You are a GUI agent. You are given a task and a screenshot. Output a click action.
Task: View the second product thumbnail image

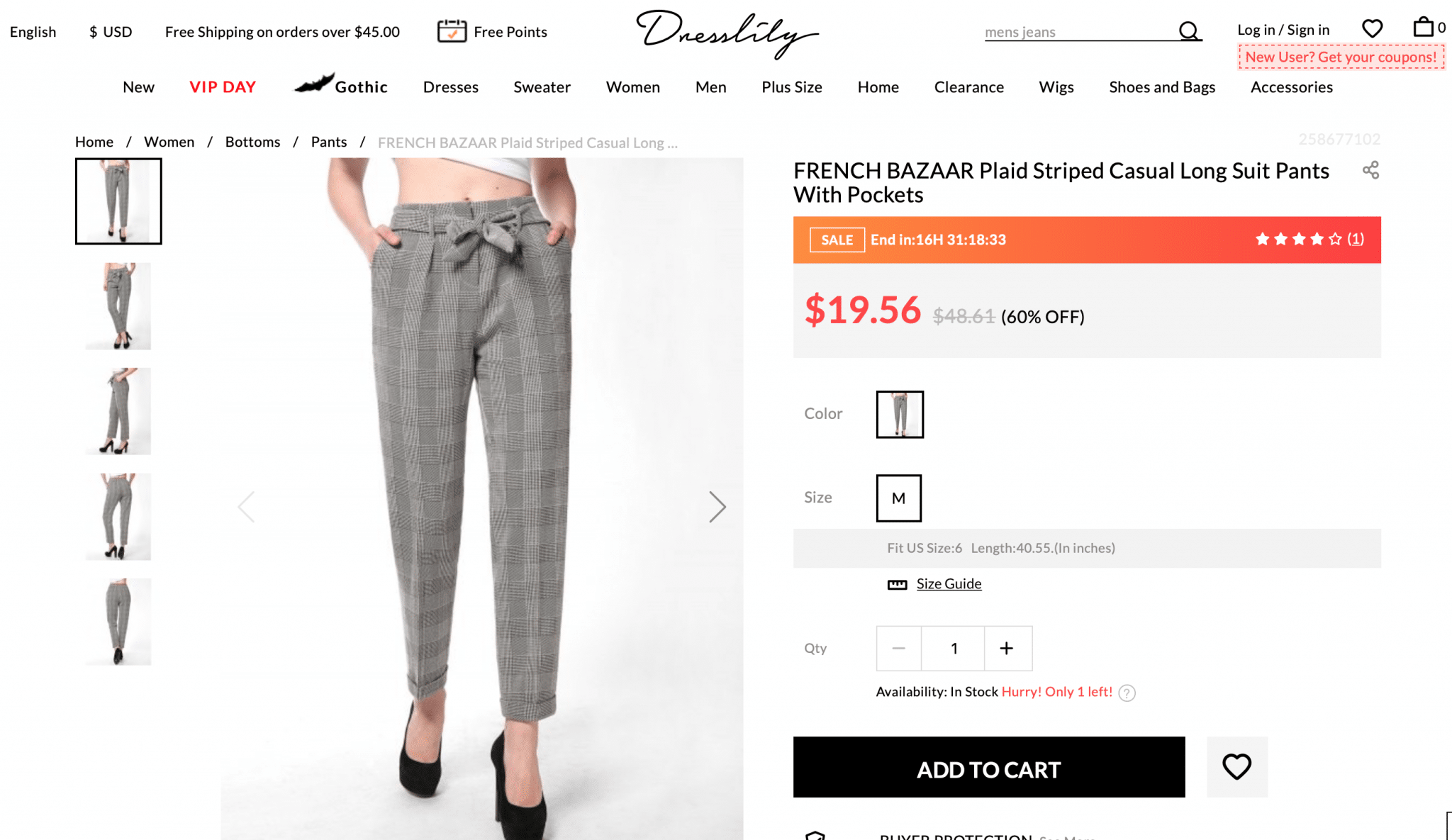(x=118, y=306)
